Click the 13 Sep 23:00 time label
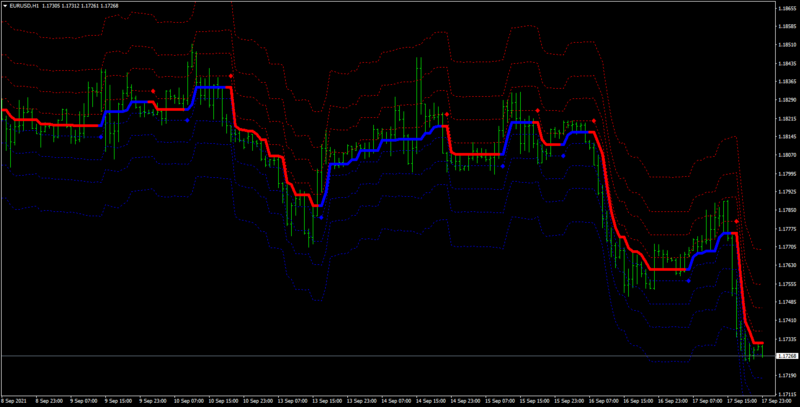Image resolution: width=800 pixels, height=407 pixels. (362, 401)
